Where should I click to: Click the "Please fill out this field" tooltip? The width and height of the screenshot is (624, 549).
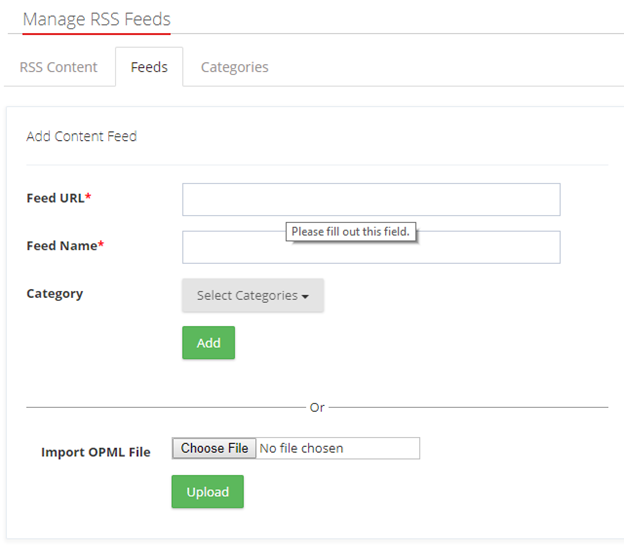[350, 232]
